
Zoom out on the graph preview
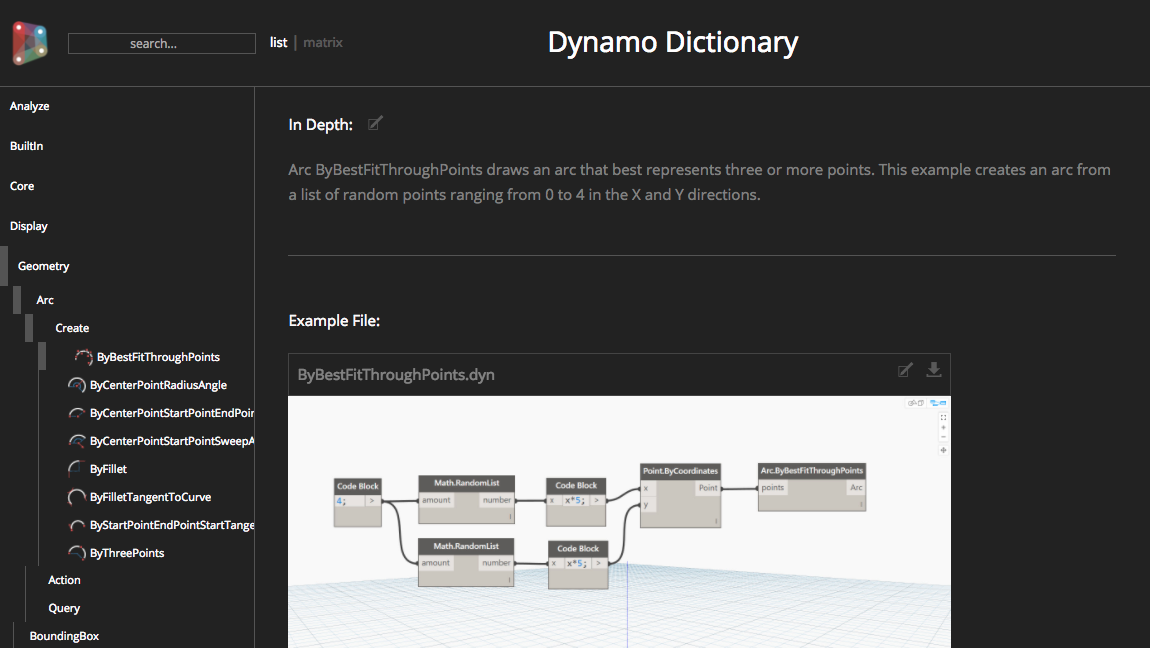[x=943, y=439]
